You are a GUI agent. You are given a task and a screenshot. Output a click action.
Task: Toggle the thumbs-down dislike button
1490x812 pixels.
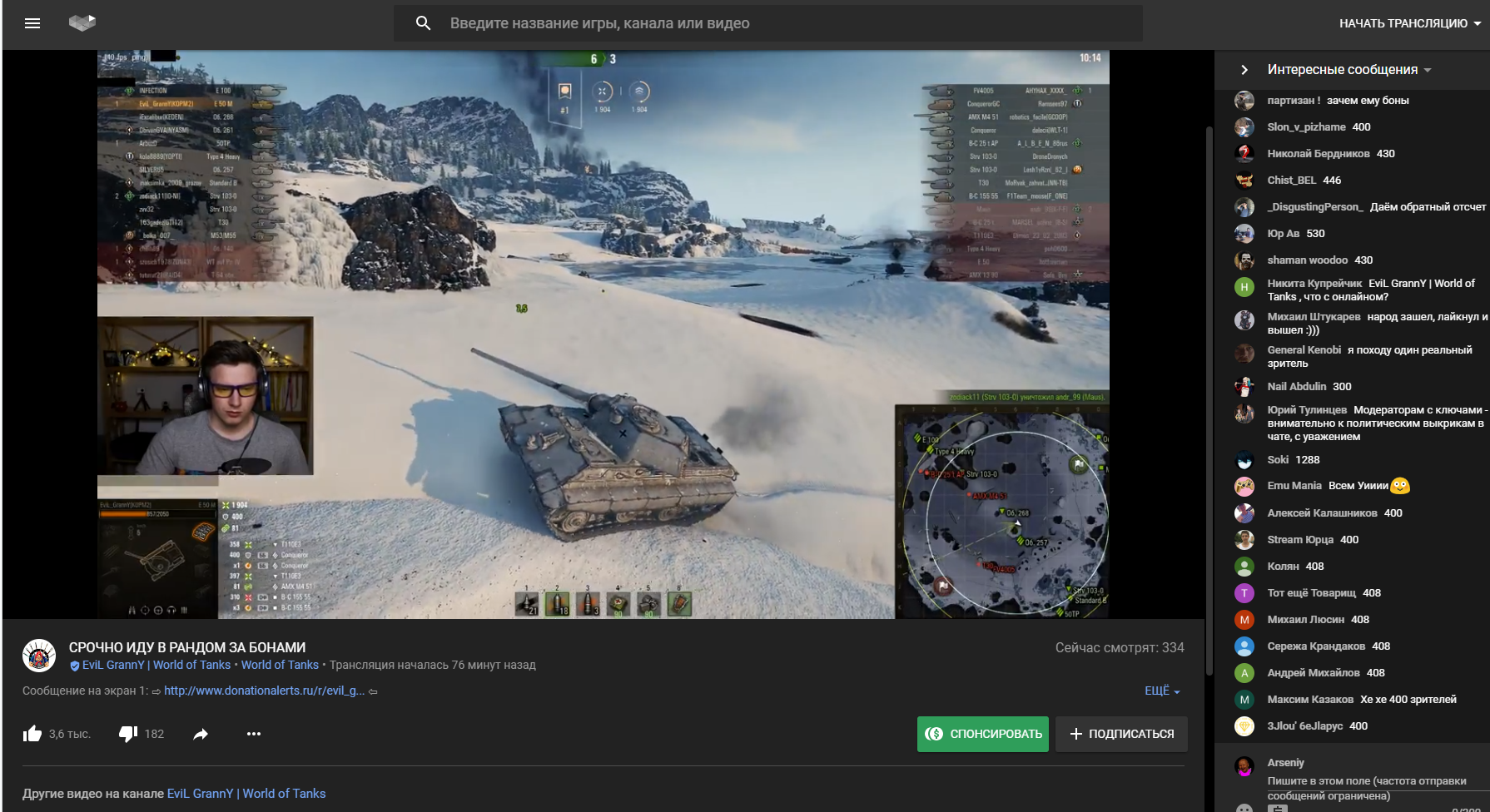tap(128, 734)
